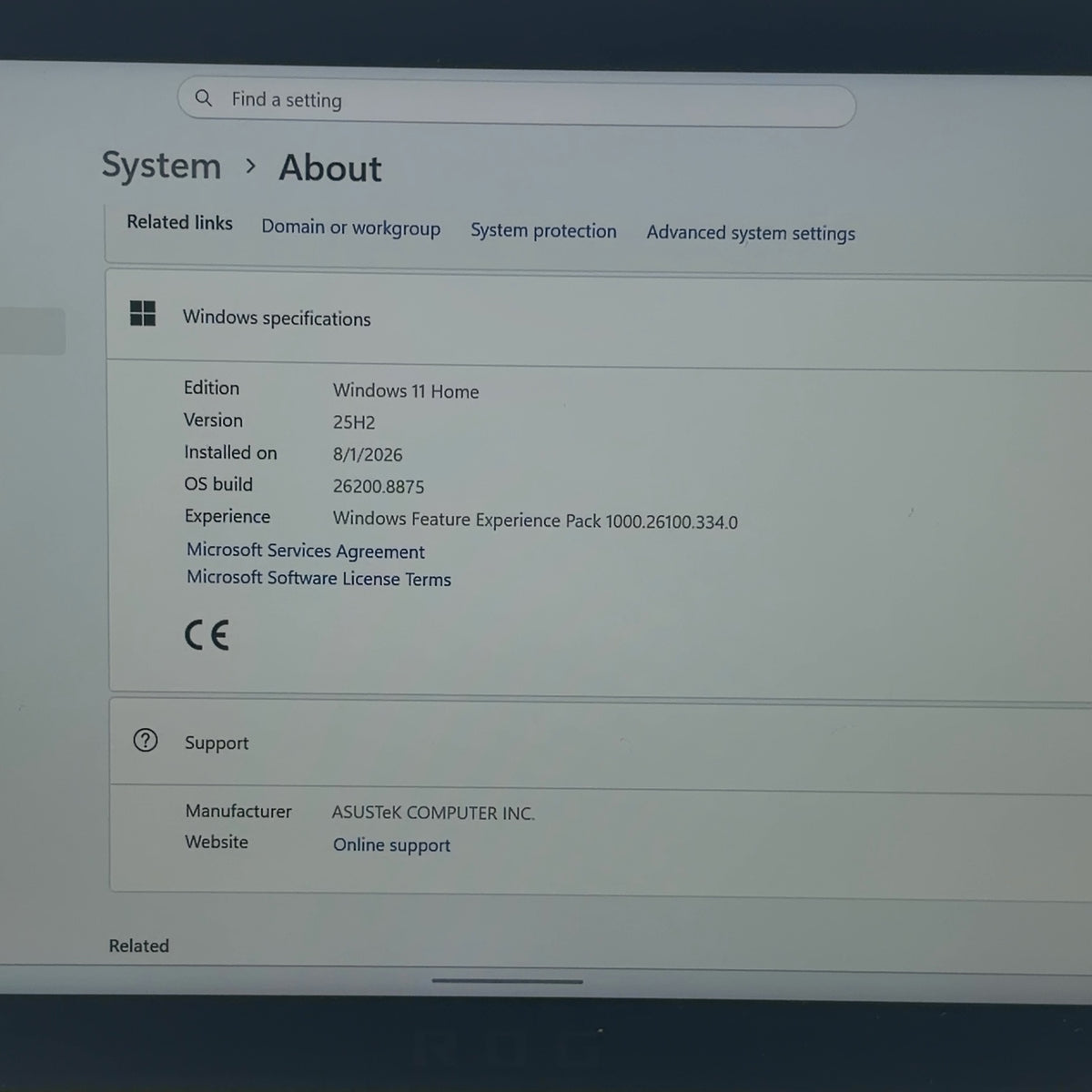Click the question mark Support icon
The width and height of the screenshot is (1092, 1092).
(x=146, y=740)
